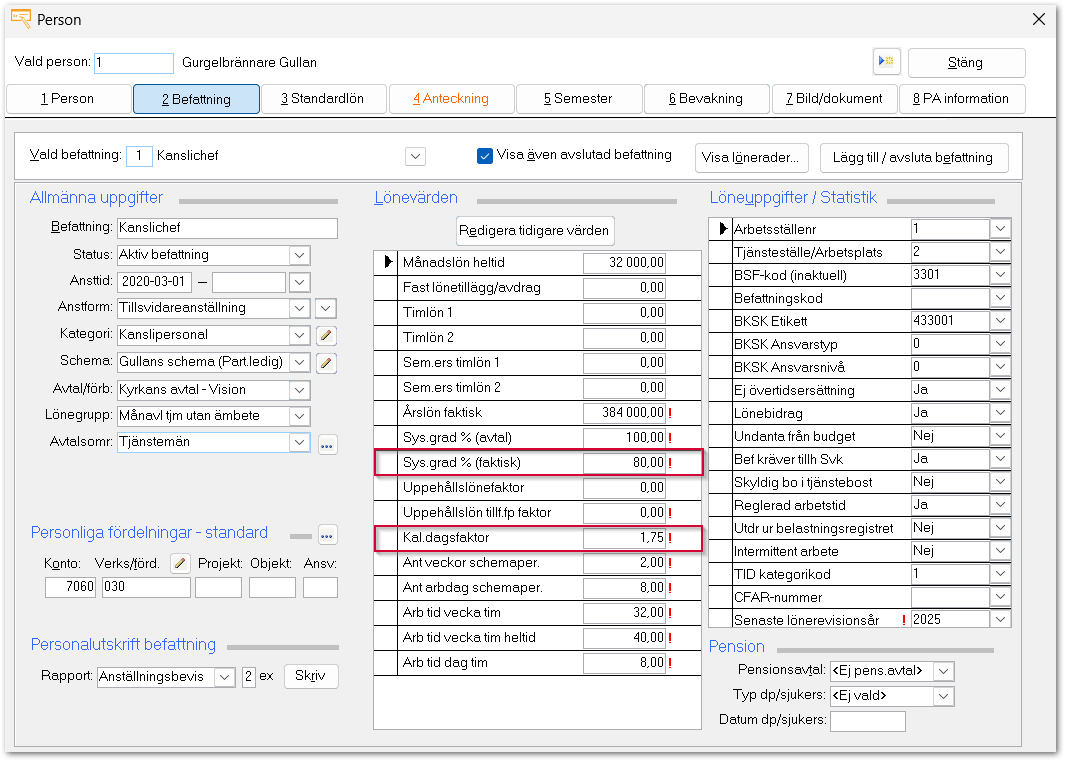
Task: Click the pencil icon next to Kategori
Action: (x=325, y=335)
